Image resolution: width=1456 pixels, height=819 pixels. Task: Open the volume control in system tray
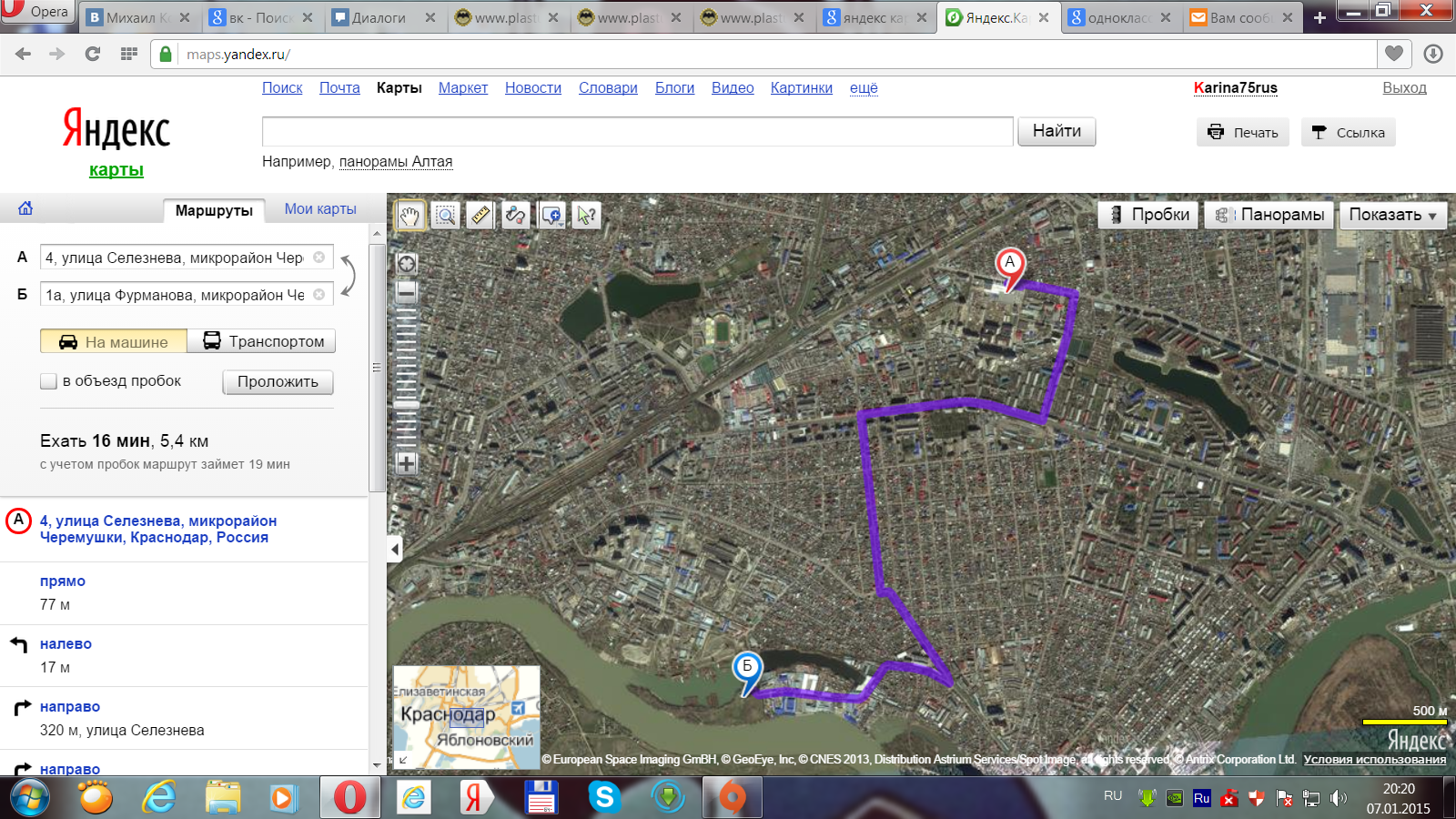(1338, 799)
